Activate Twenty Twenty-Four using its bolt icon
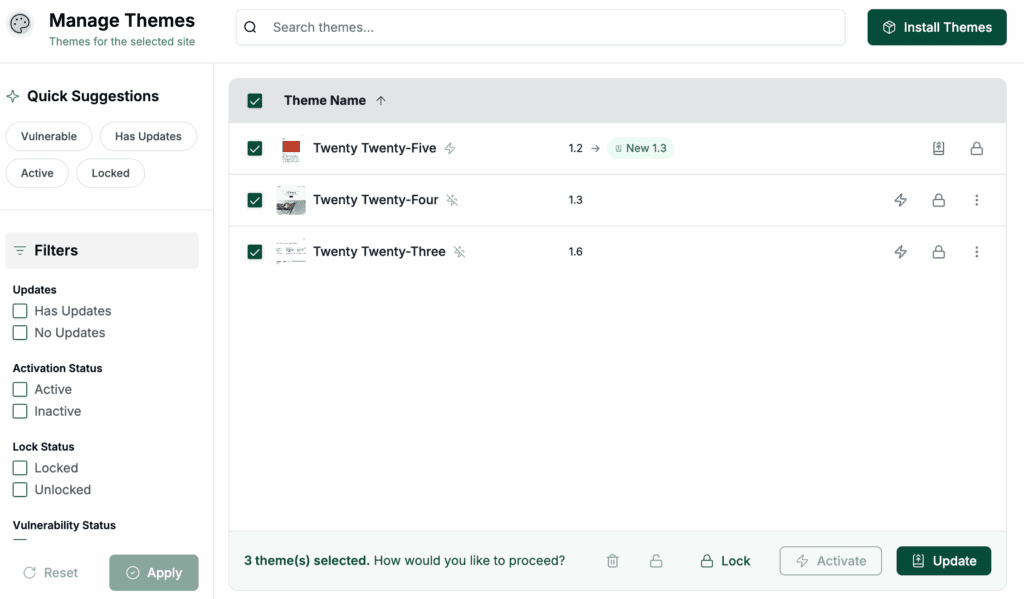The image size is (1024, 599). click(x=901, y=200)
